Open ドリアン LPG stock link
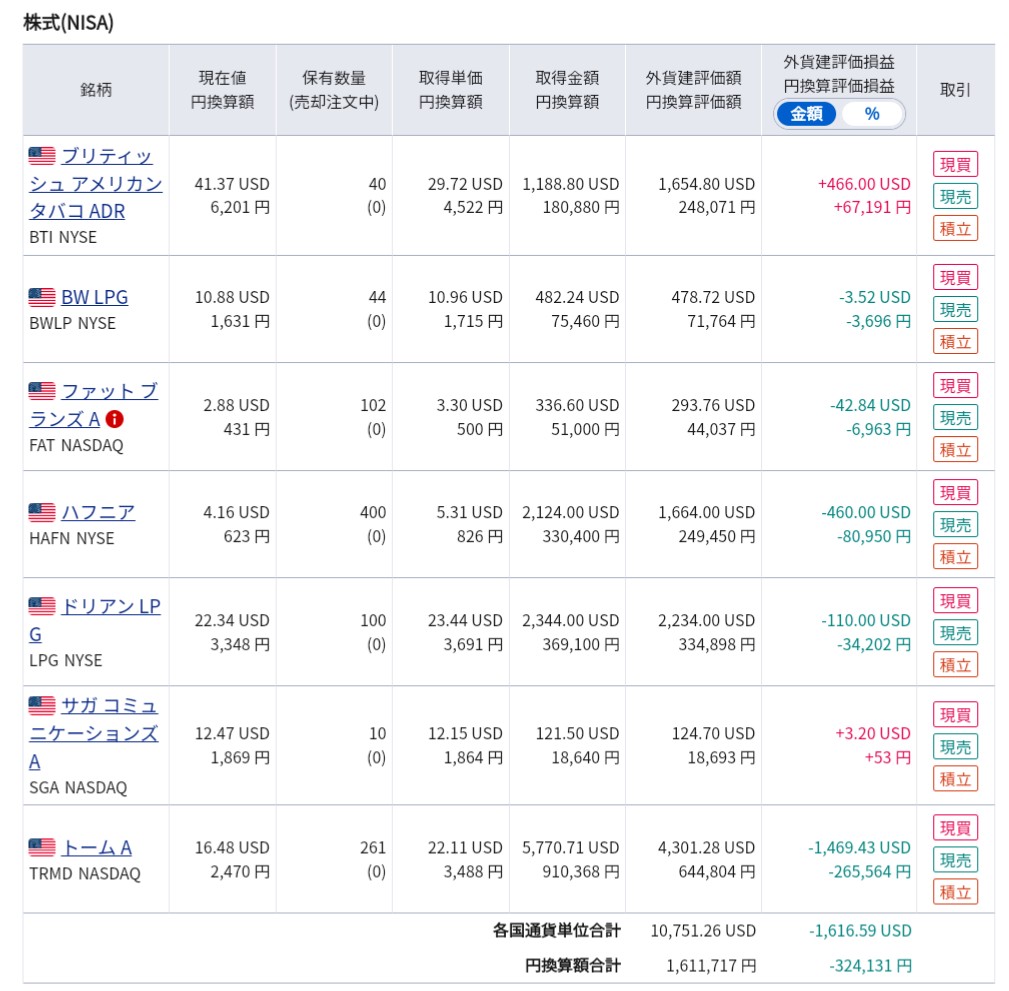The width and height of the screenshot is (1009, 991). point(95,620)
